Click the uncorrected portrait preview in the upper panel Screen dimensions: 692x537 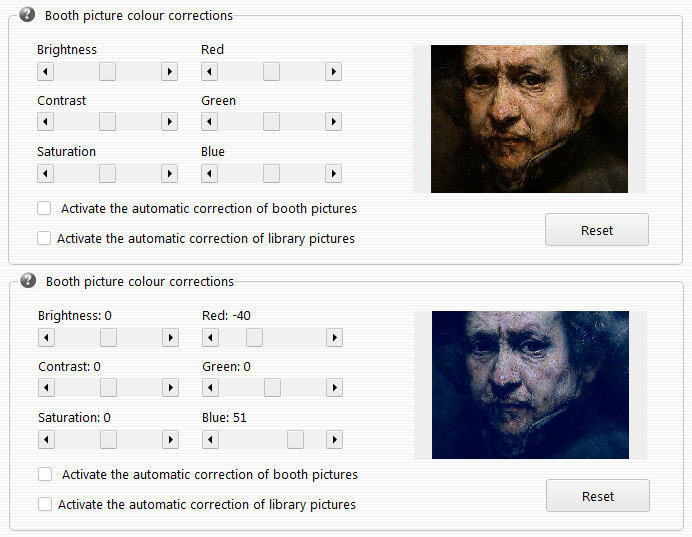529,119
